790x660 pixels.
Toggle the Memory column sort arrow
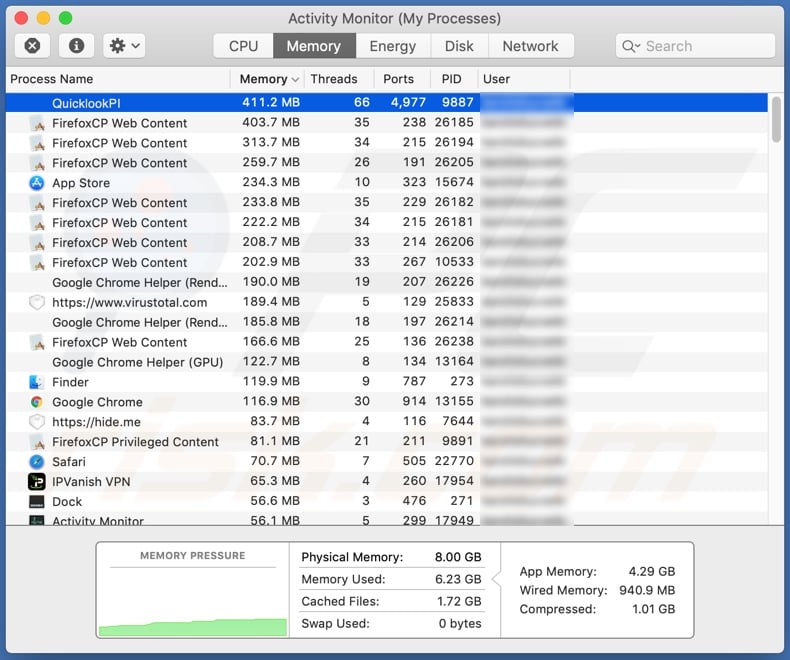[295, 80]
